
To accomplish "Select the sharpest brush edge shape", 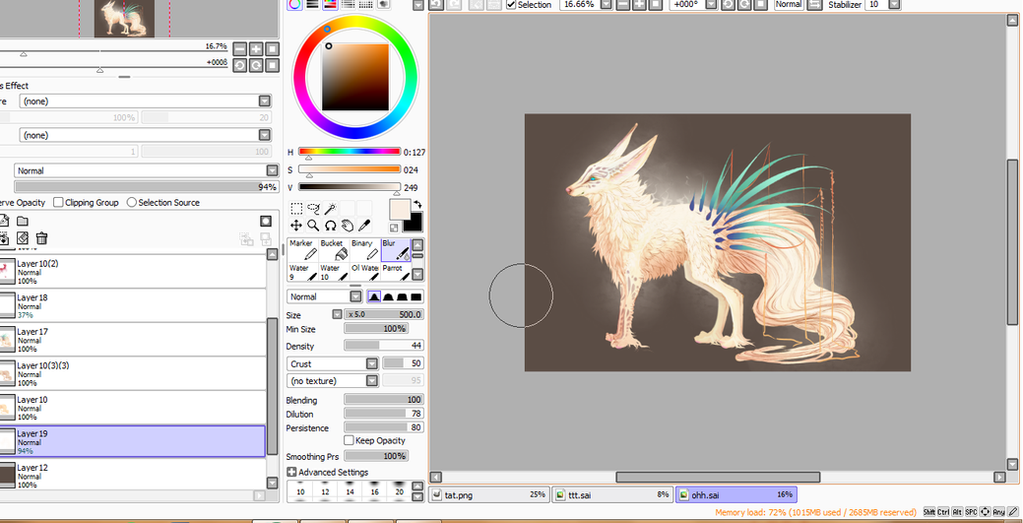I will [x=374, y=297].
